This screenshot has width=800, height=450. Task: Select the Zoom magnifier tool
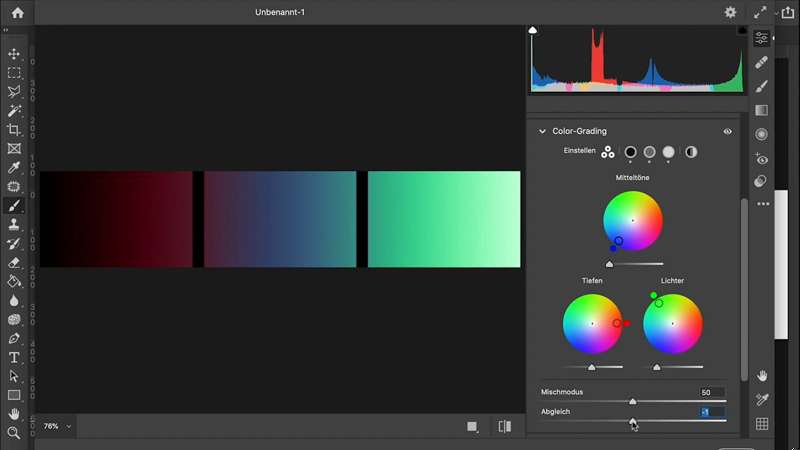coord(14,433)
